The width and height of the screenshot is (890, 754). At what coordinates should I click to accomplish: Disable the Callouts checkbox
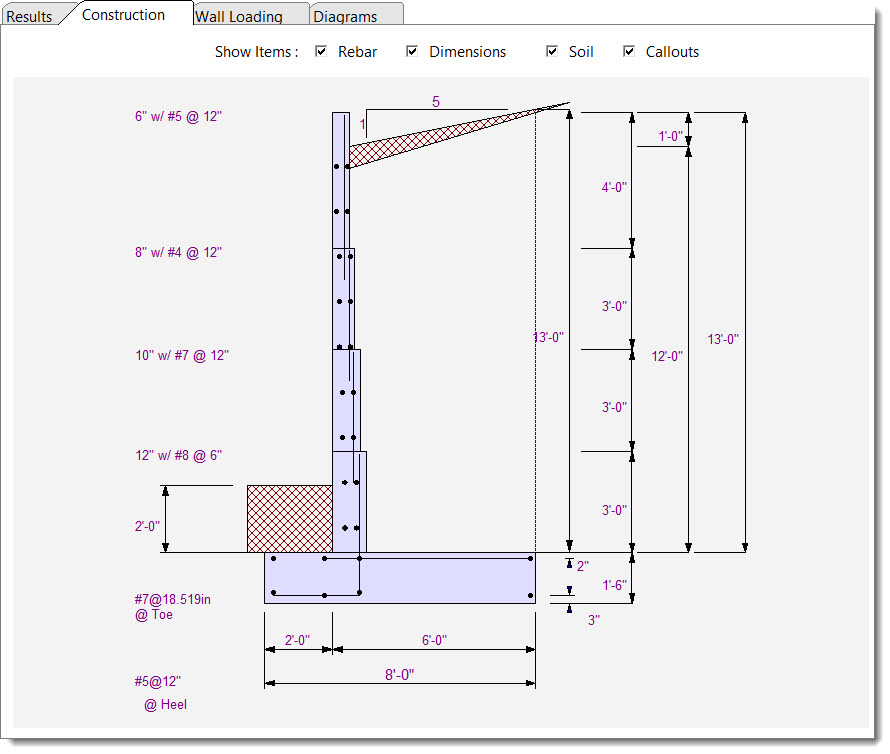(629, 52)
